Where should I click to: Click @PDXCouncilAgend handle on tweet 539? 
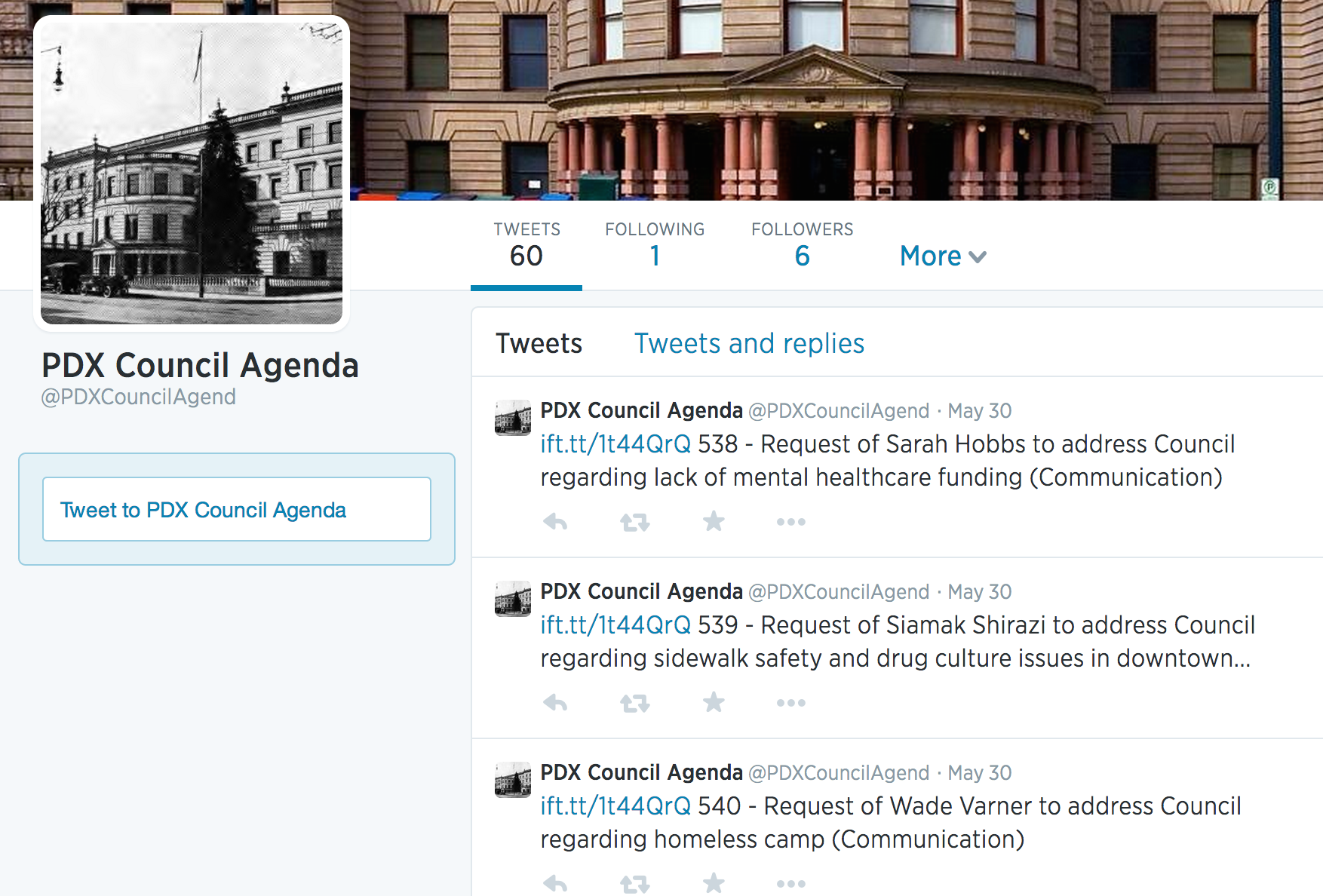(x=839, y=592)
